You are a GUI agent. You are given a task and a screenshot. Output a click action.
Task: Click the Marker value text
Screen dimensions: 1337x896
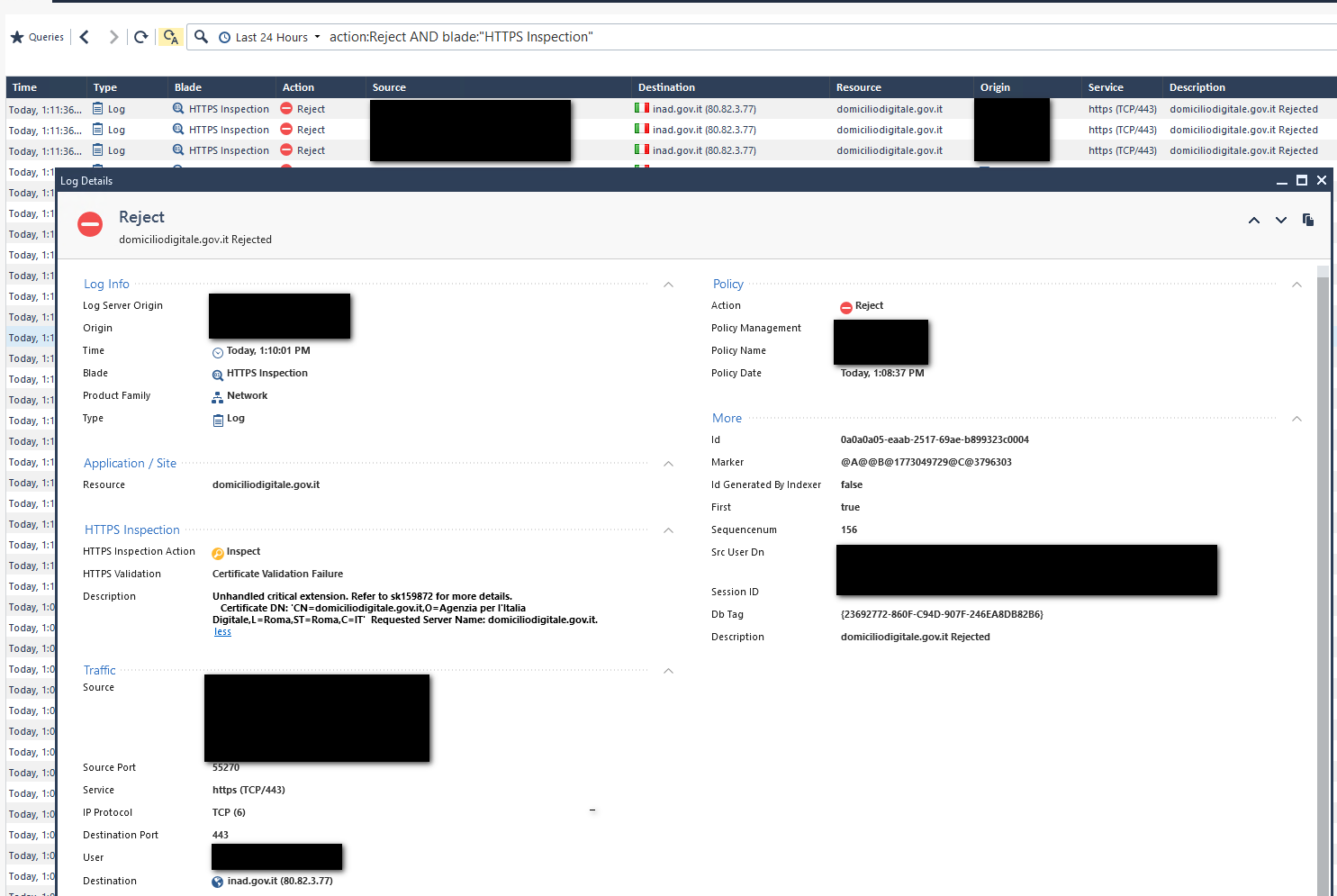926,463
